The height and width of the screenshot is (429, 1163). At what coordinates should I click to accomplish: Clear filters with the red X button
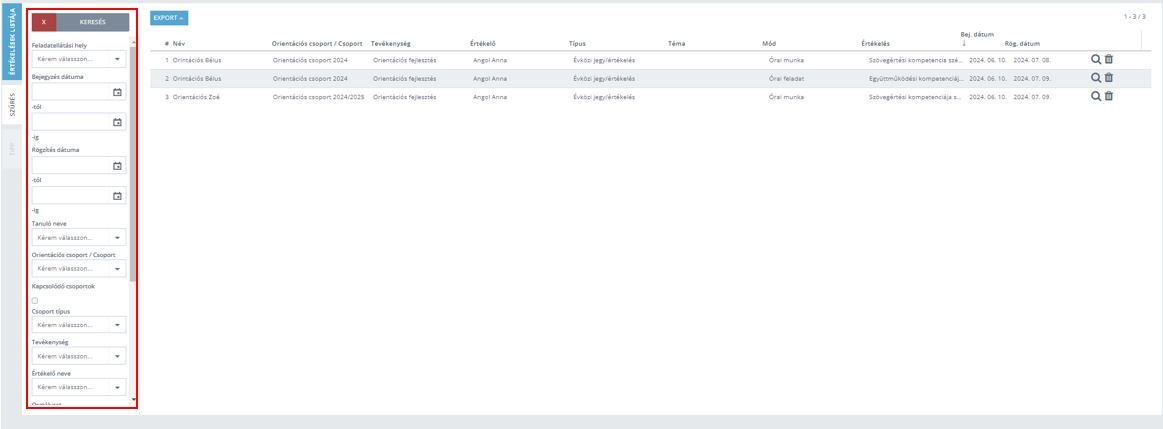pos(44,22)
